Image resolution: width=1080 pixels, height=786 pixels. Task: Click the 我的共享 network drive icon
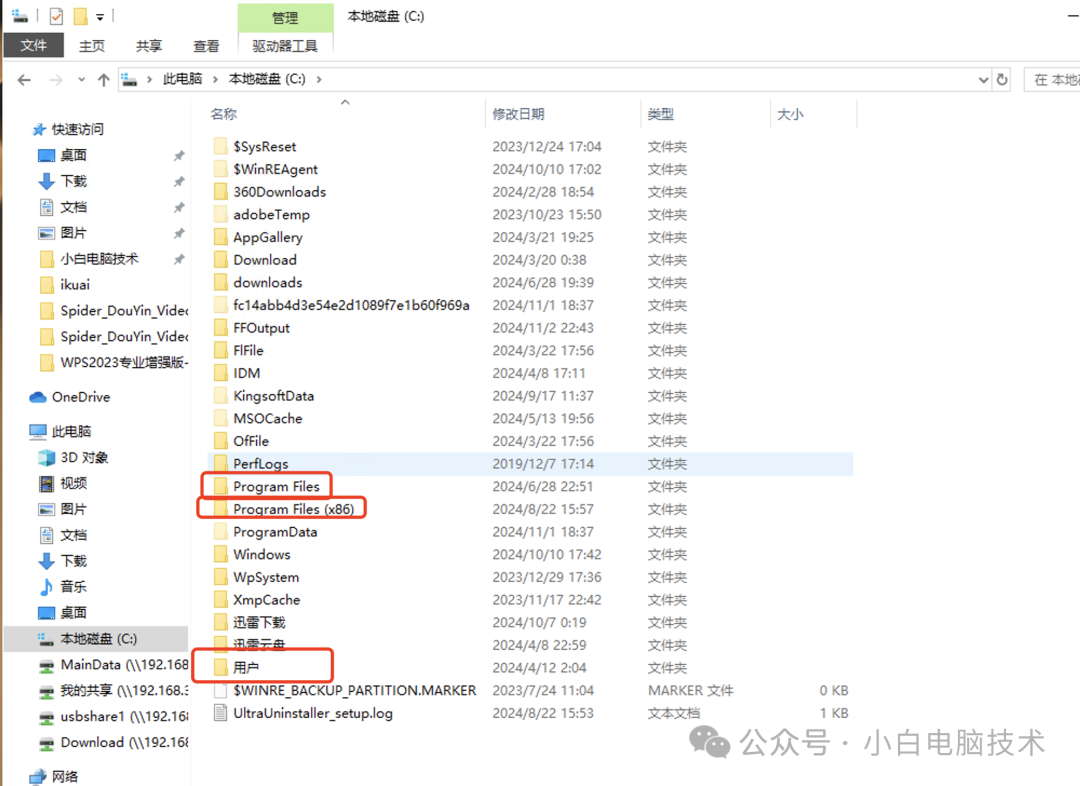tap(46, 691)
